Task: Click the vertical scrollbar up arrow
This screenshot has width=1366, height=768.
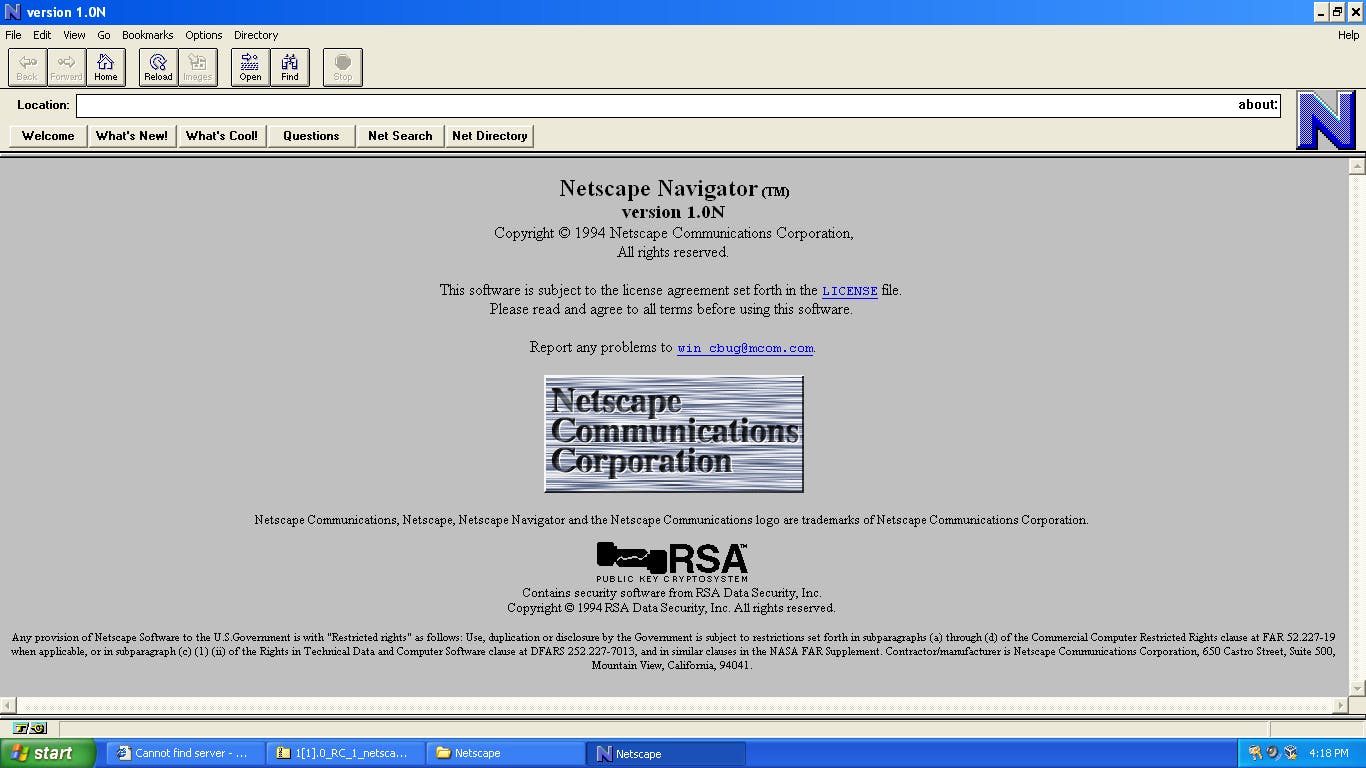Action: (x=1357, y=167)
